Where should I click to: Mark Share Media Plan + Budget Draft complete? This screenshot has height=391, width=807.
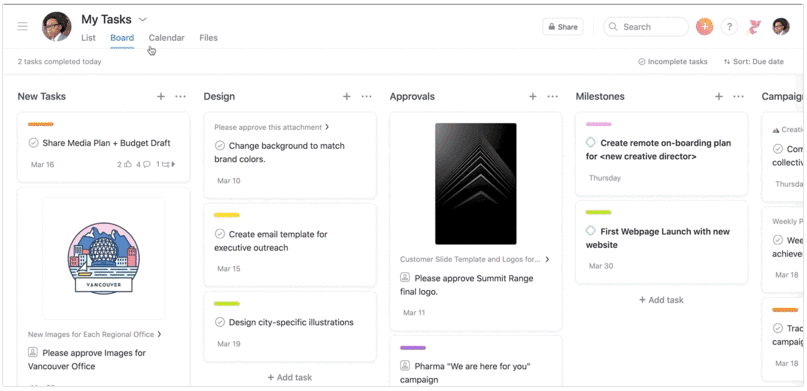click(x=33, y=143)
